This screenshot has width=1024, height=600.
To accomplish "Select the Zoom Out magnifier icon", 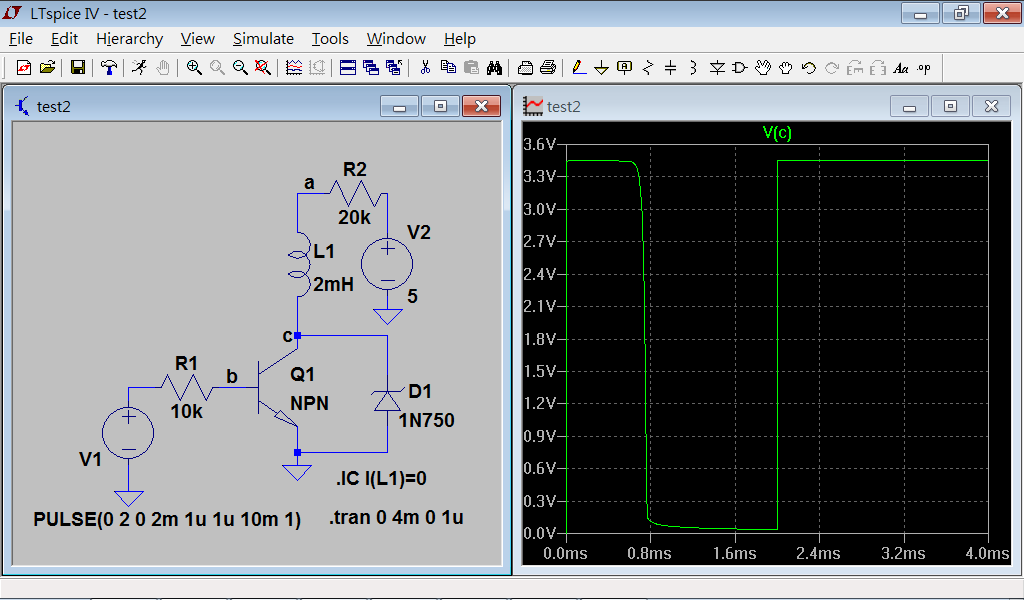I will tap(240, 67).
